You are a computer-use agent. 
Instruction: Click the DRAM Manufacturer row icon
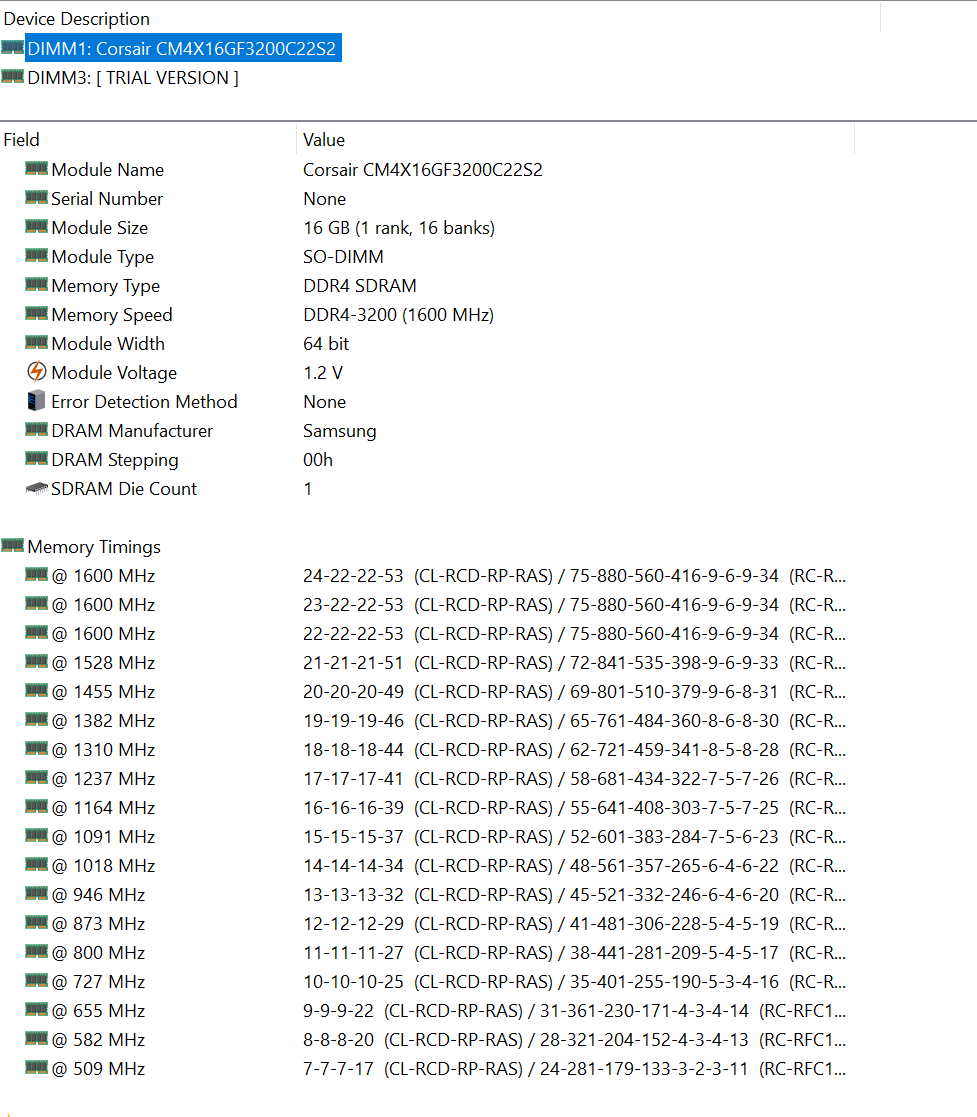[36, 430]
